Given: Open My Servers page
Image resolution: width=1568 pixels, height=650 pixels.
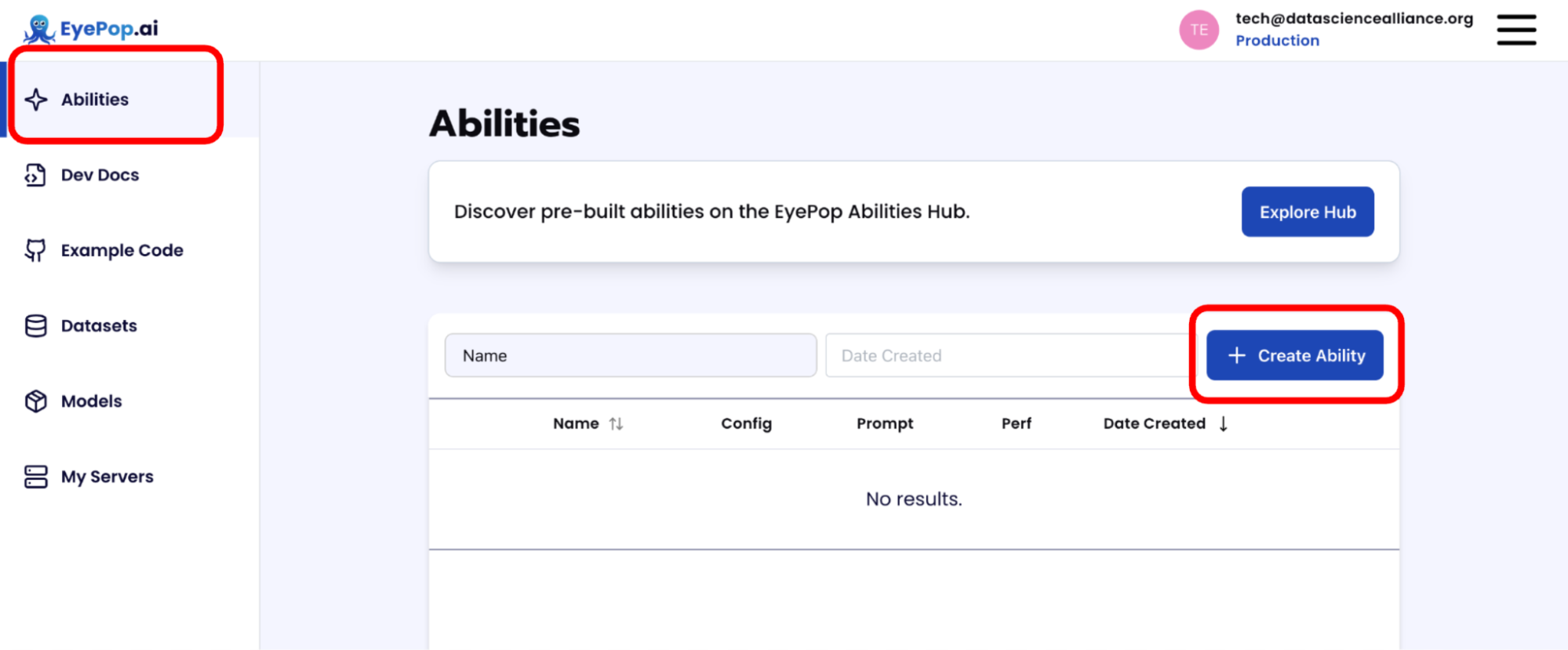Looking at the screenshot, I should (129, 476).
